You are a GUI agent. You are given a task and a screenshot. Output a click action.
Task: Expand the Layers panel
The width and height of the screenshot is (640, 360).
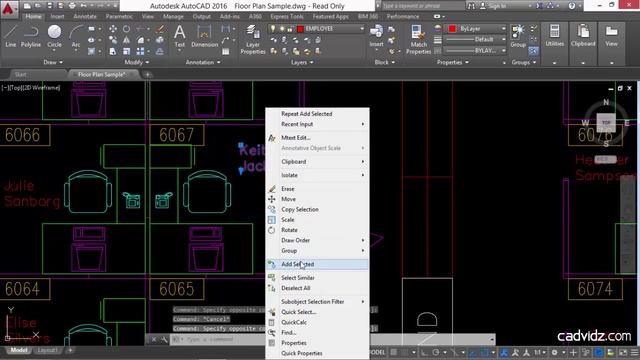[x=302, y=62]
